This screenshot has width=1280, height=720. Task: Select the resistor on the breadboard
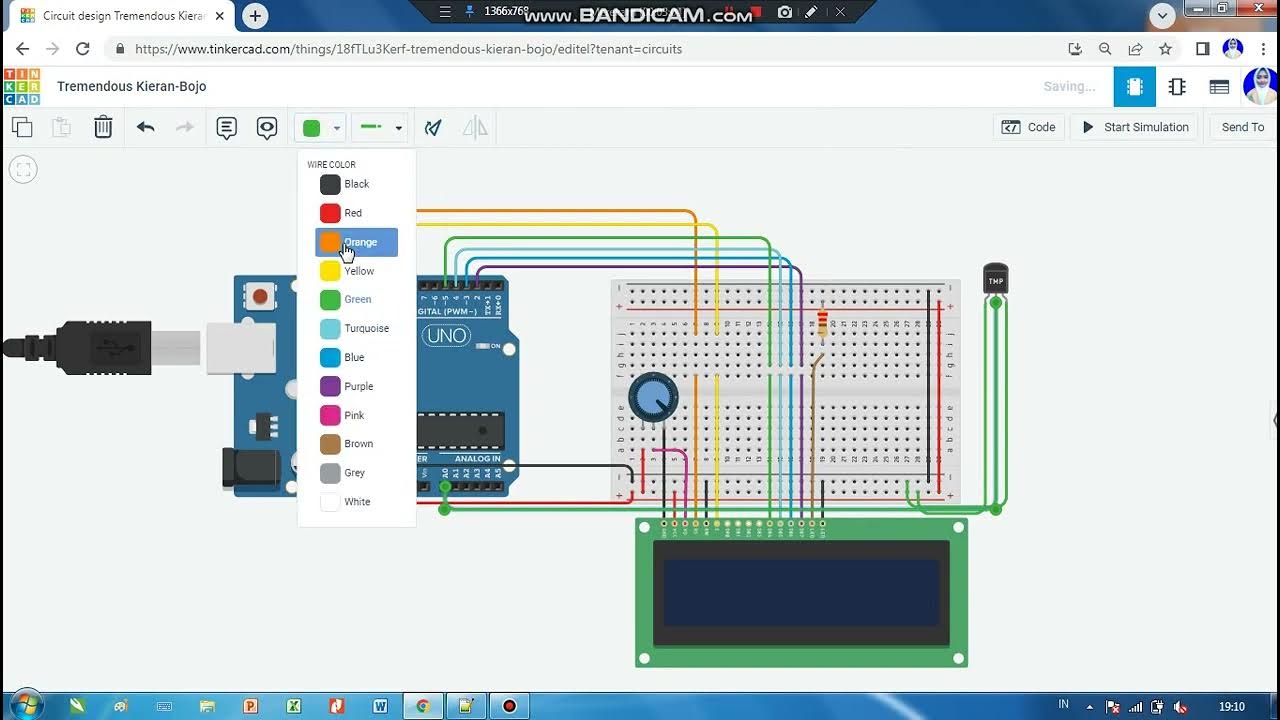coord(823,325)
